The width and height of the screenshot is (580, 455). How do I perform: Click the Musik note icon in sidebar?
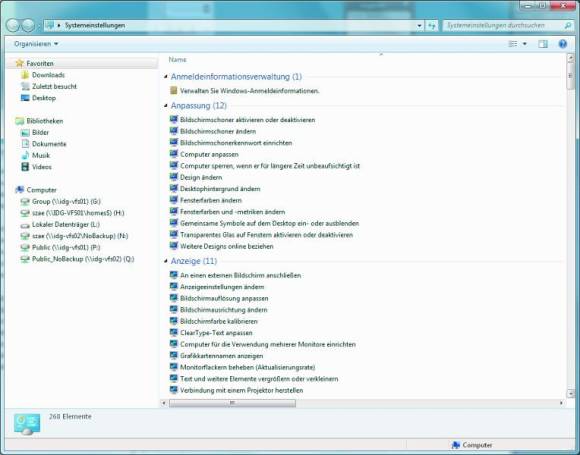coord(25,155)
